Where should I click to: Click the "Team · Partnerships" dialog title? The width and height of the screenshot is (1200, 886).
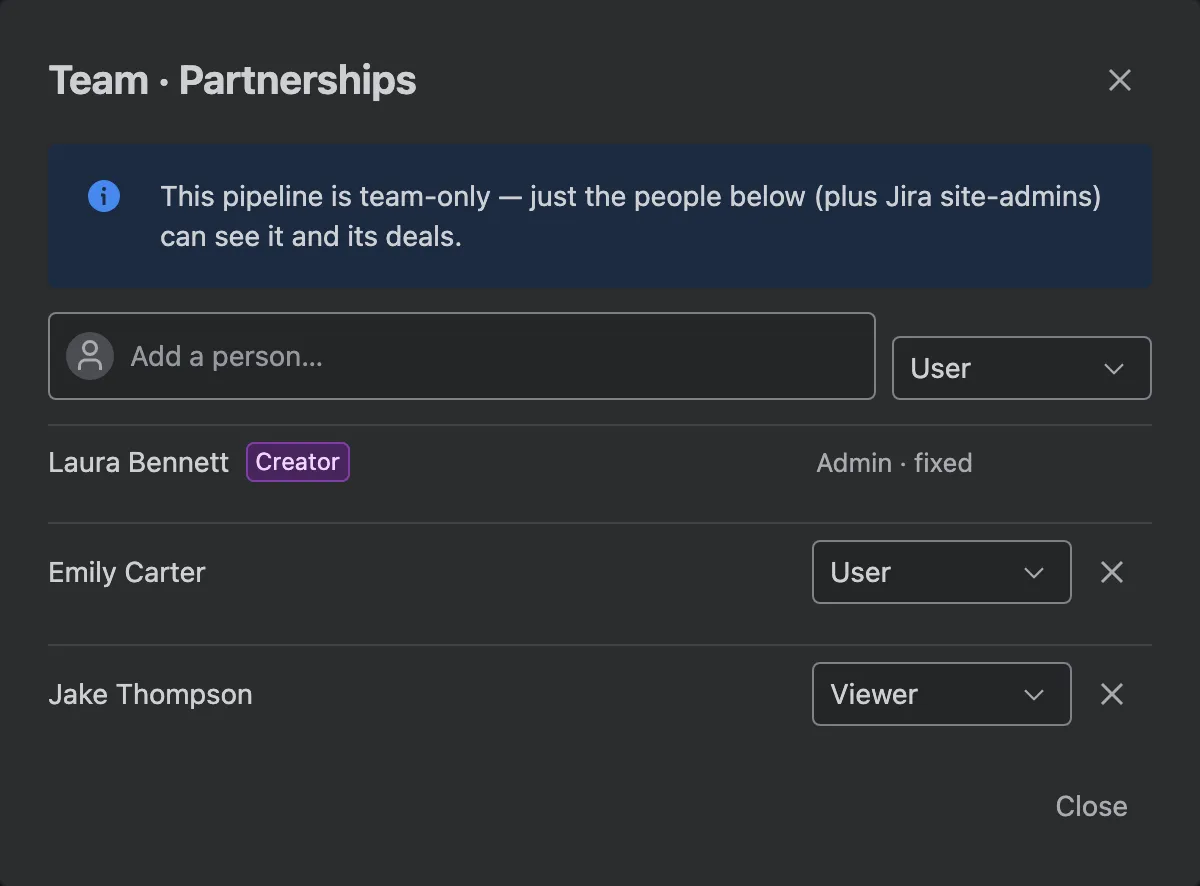point(233,80)
